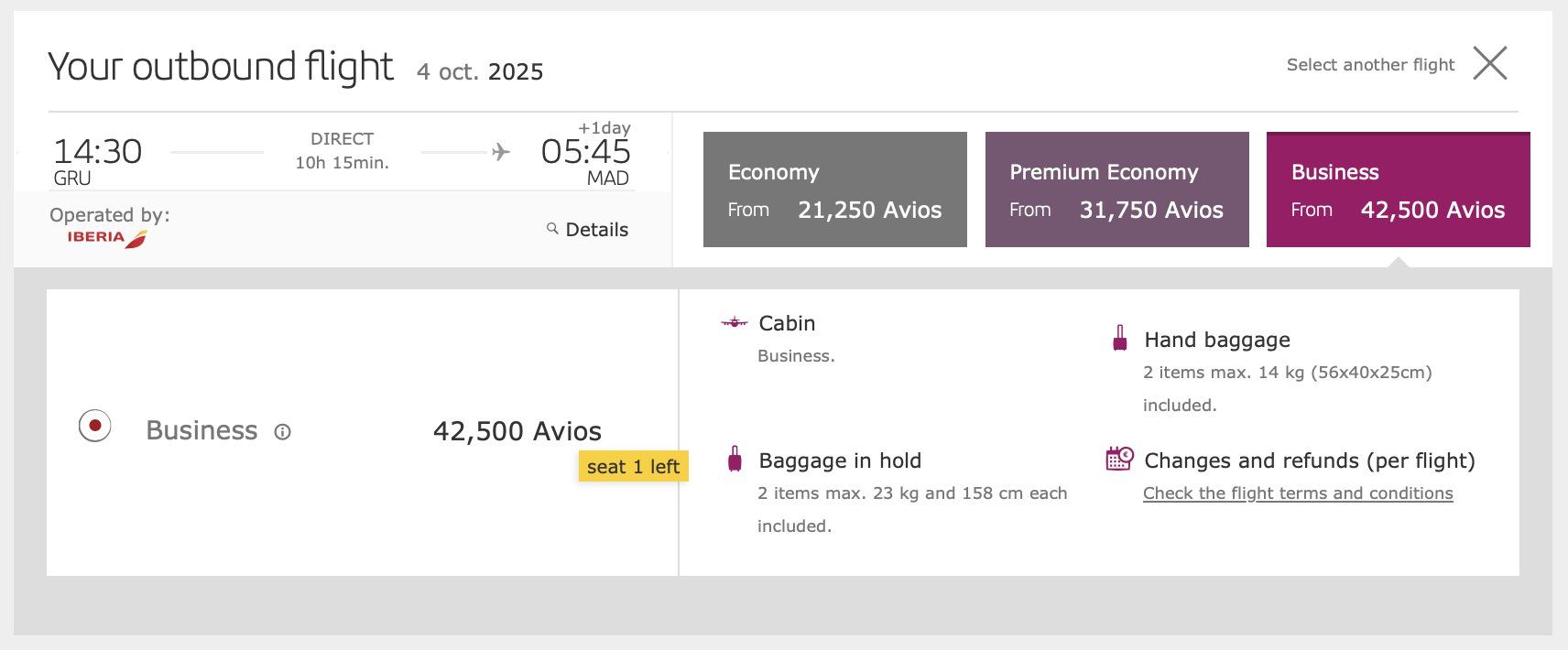Select the Business fare tab

pos(1398,190)
